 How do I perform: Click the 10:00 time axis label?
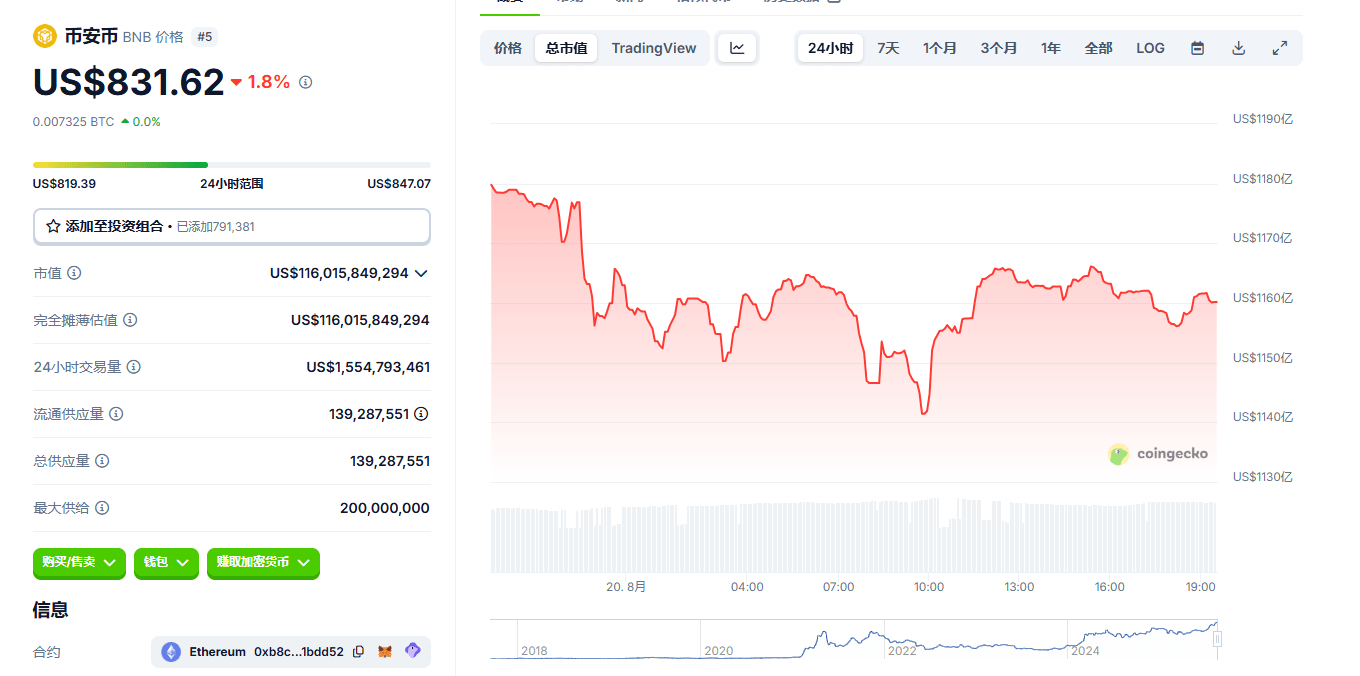[929, 587]
